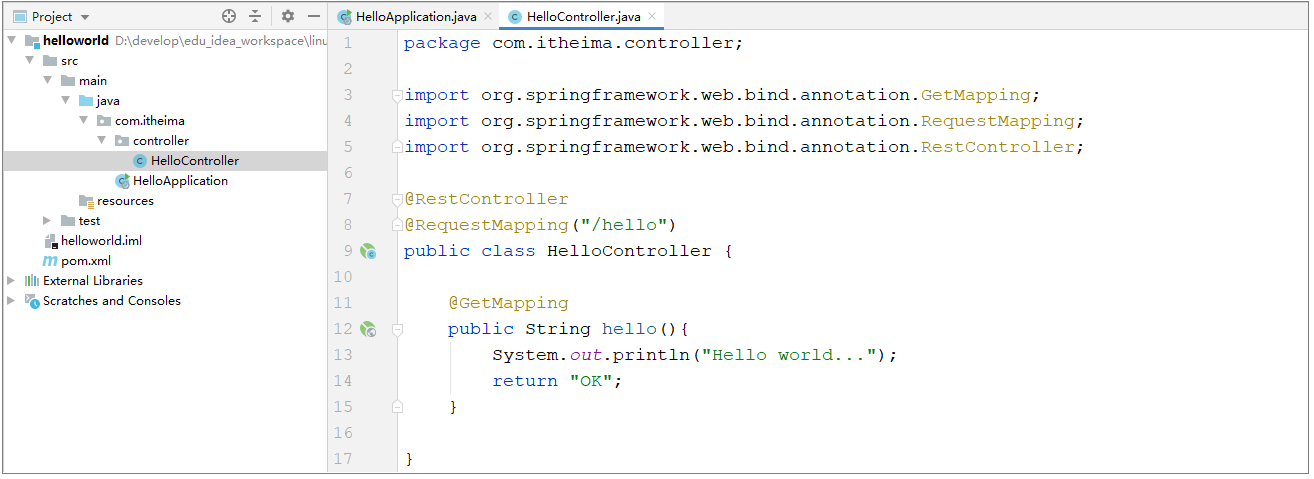Expand the test folder
The image size is (1314, 479).
tap(47, 221)
